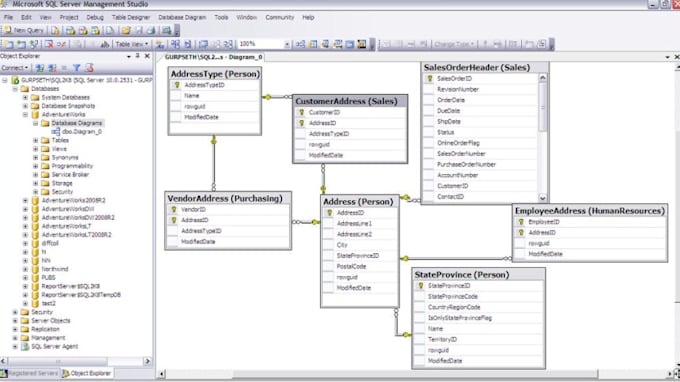Screen dimensions: 680x382
Task: Click Object Explorer disconnect icon
Action: coord(52,68)
